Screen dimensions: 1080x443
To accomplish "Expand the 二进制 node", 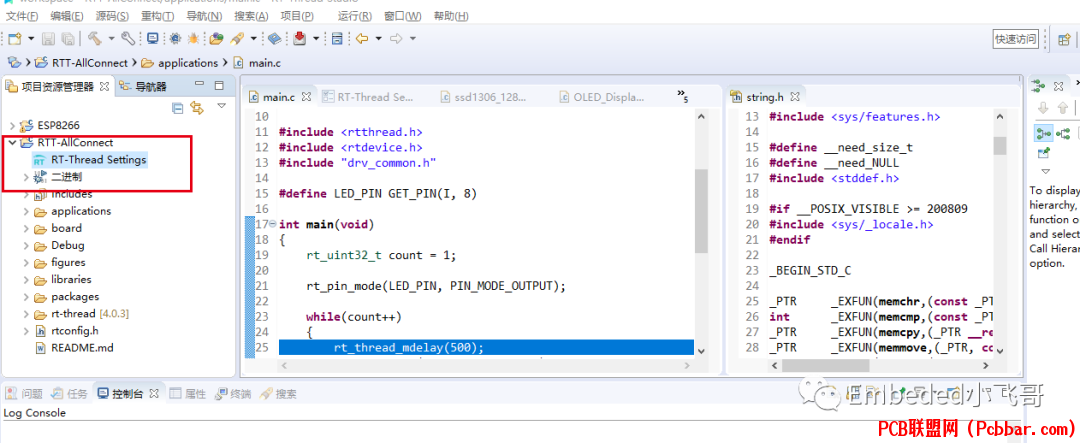I will tap(26, 177).
